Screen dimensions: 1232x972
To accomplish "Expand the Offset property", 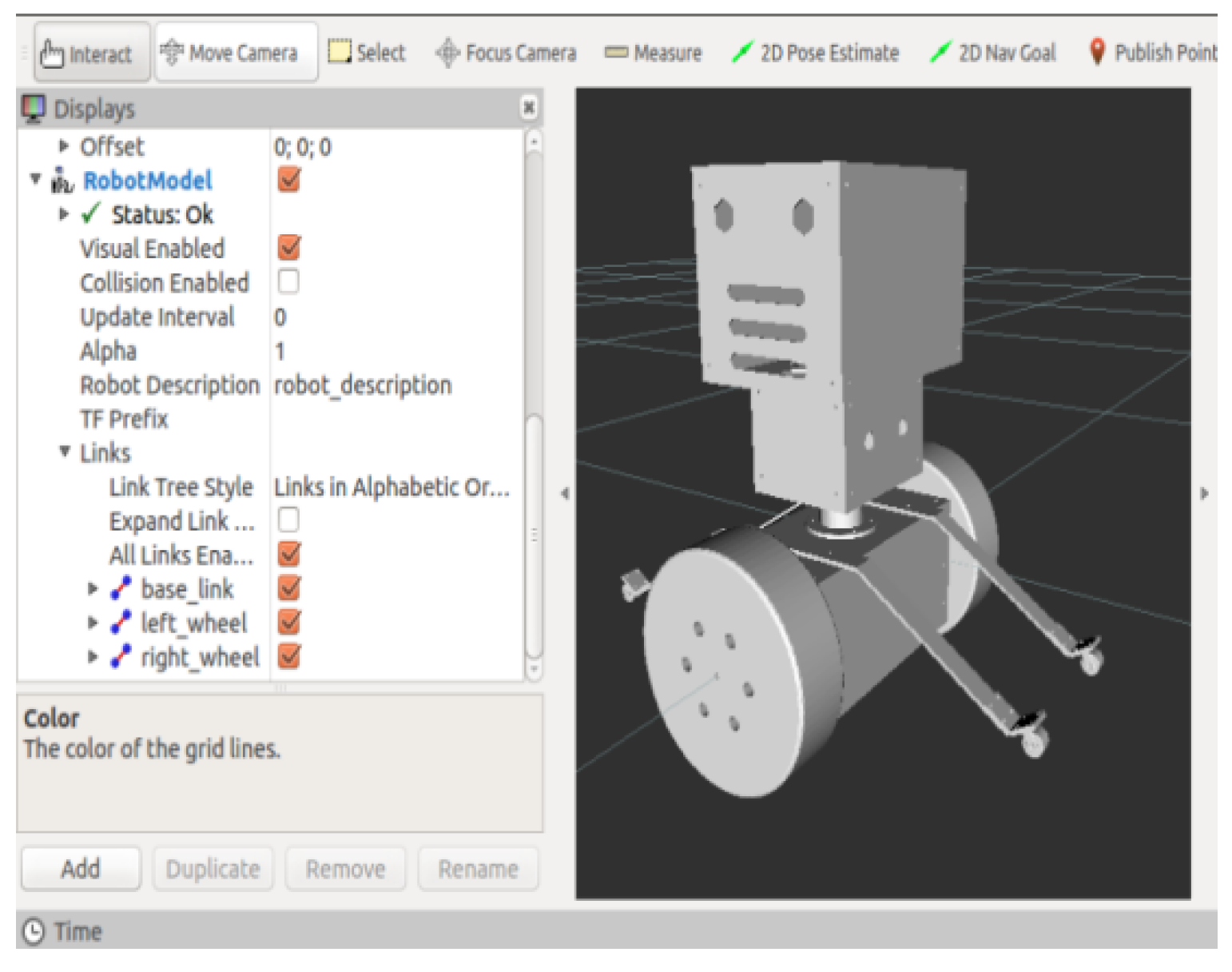I will tap(64, 146).
